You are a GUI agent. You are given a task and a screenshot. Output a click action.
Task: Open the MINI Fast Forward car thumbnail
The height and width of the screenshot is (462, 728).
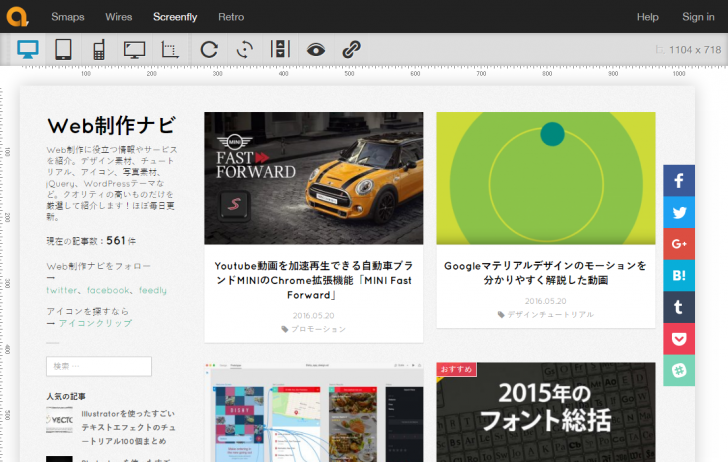coord(314,178)
